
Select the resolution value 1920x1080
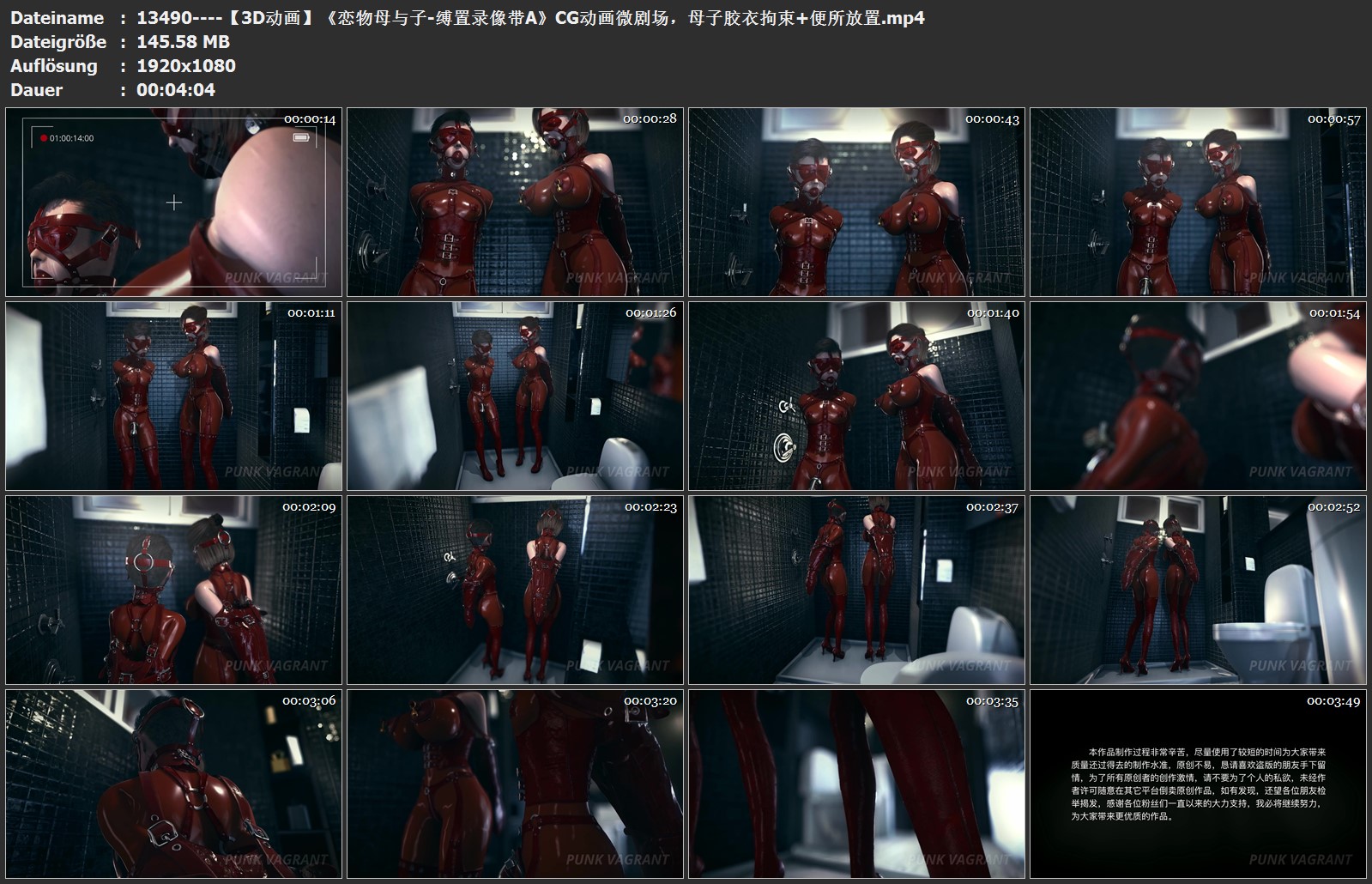point(185,66)
